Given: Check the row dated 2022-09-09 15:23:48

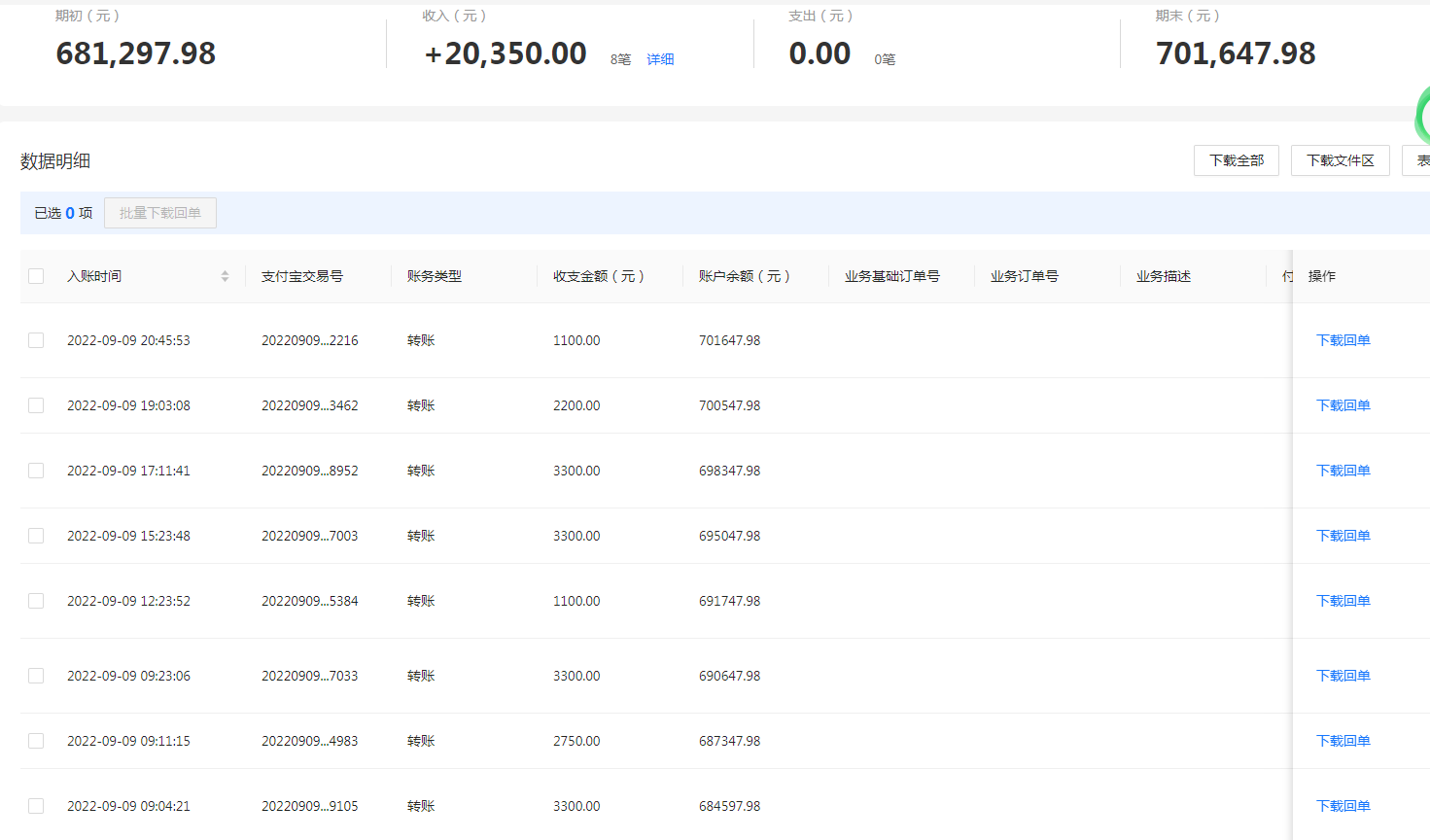Looking at the screenshot, I should (36, 536).
